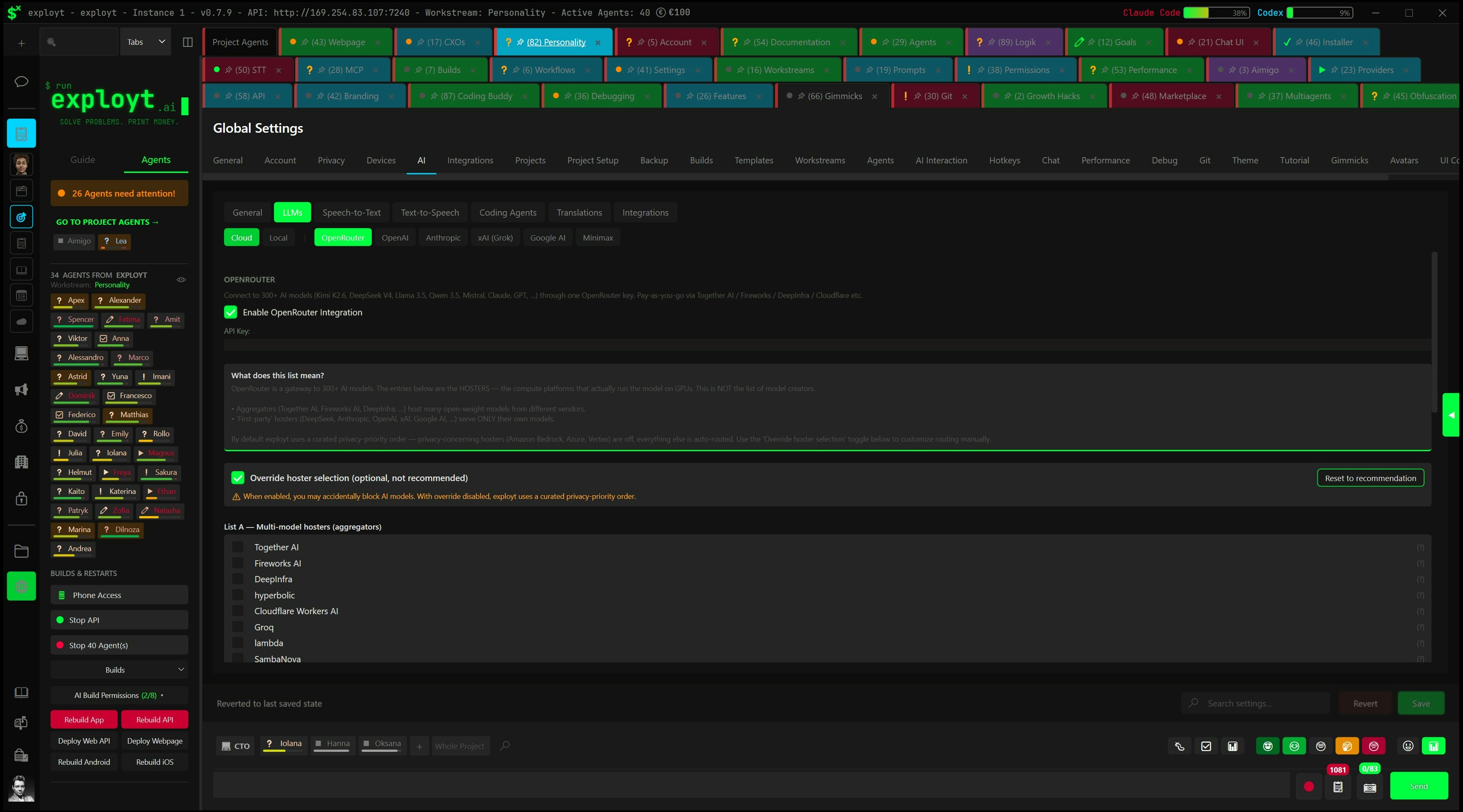Expand the Builds dropdown
Image resolution: width=1463 pixels, height=812 pixels.
click(119, 670)
